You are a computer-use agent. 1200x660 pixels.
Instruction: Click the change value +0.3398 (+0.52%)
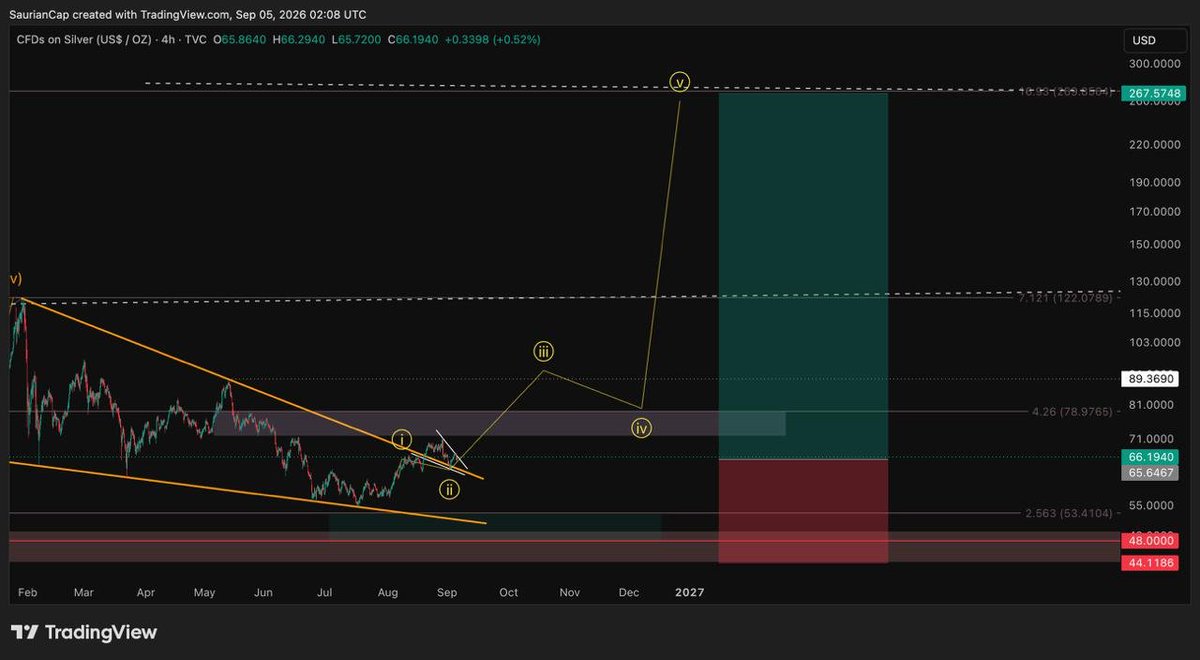click(x=493, y=40)
